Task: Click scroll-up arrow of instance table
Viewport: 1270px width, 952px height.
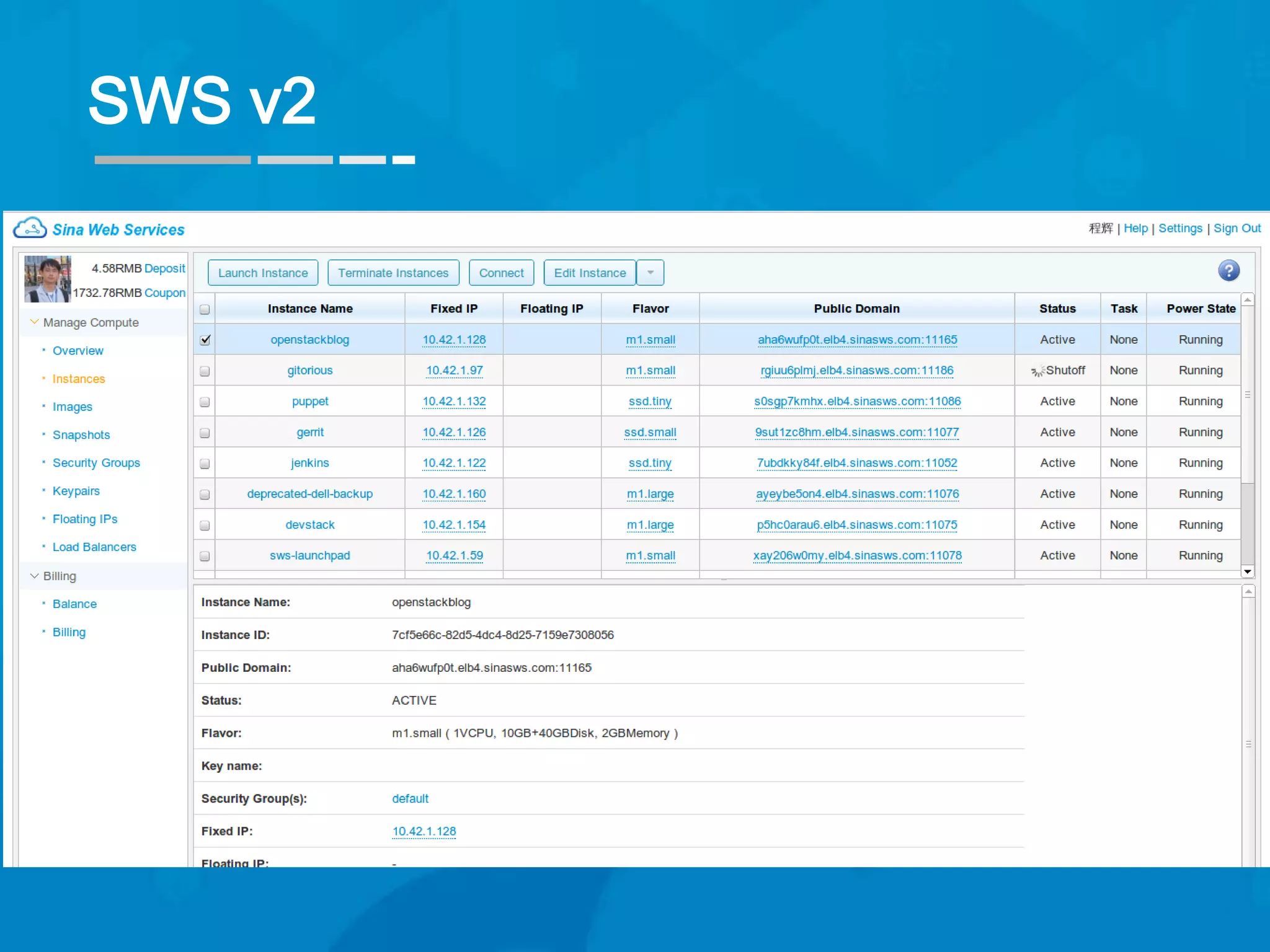Action: click(1247, 300)
